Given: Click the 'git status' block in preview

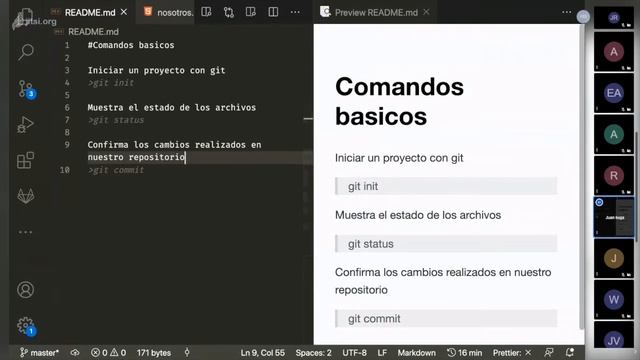Looking at the screenshot, I should [446, 244].
